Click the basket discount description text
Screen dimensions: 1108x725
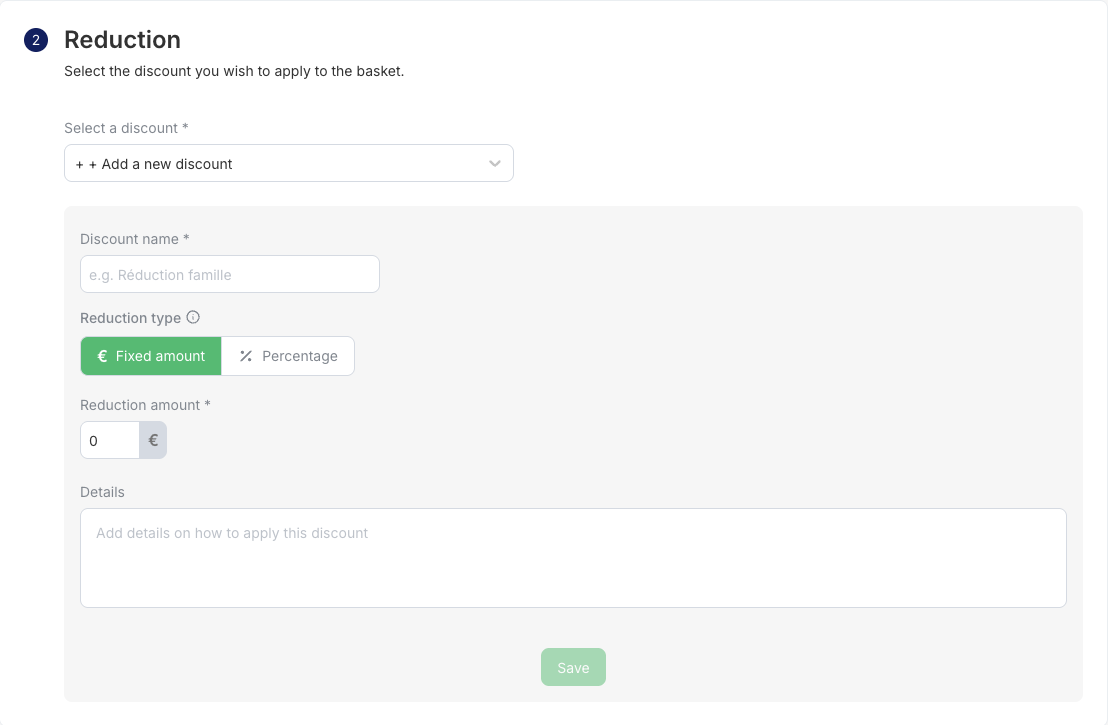tap(234, 72)
